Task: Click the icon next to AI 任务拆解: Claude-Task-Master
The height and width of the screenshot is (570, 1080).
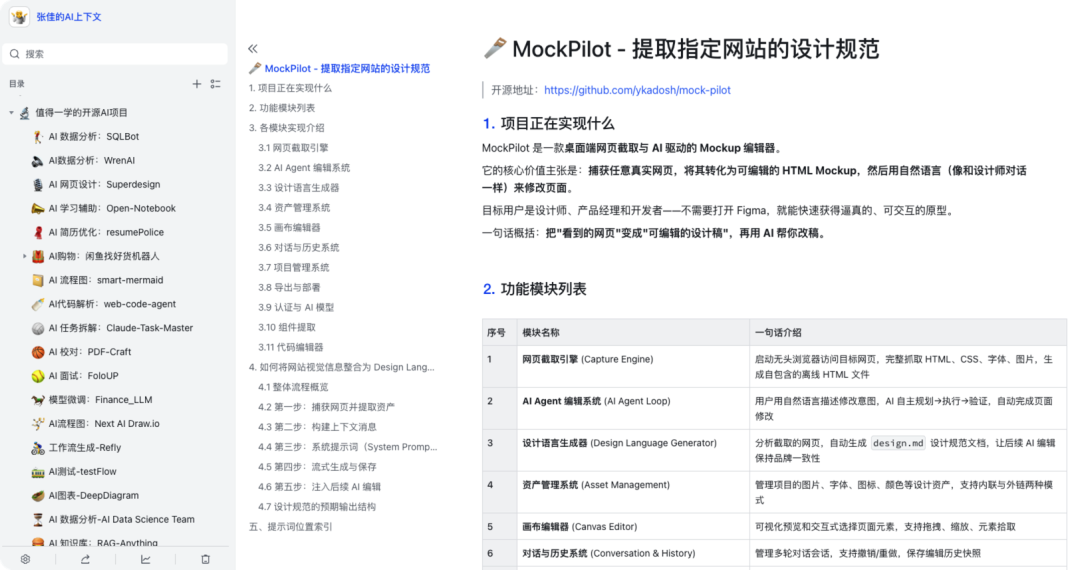Action: click(38, 328)
